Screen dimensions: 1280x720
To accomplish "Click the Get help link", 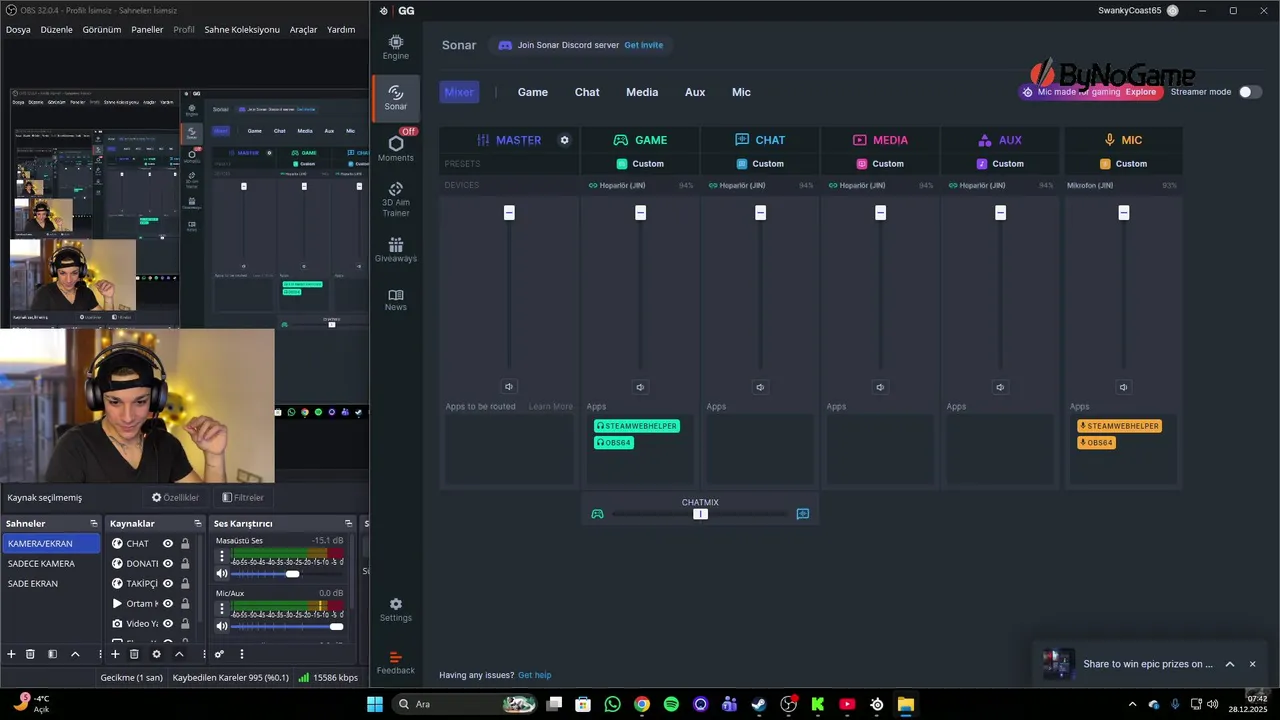I will point(535,675).
